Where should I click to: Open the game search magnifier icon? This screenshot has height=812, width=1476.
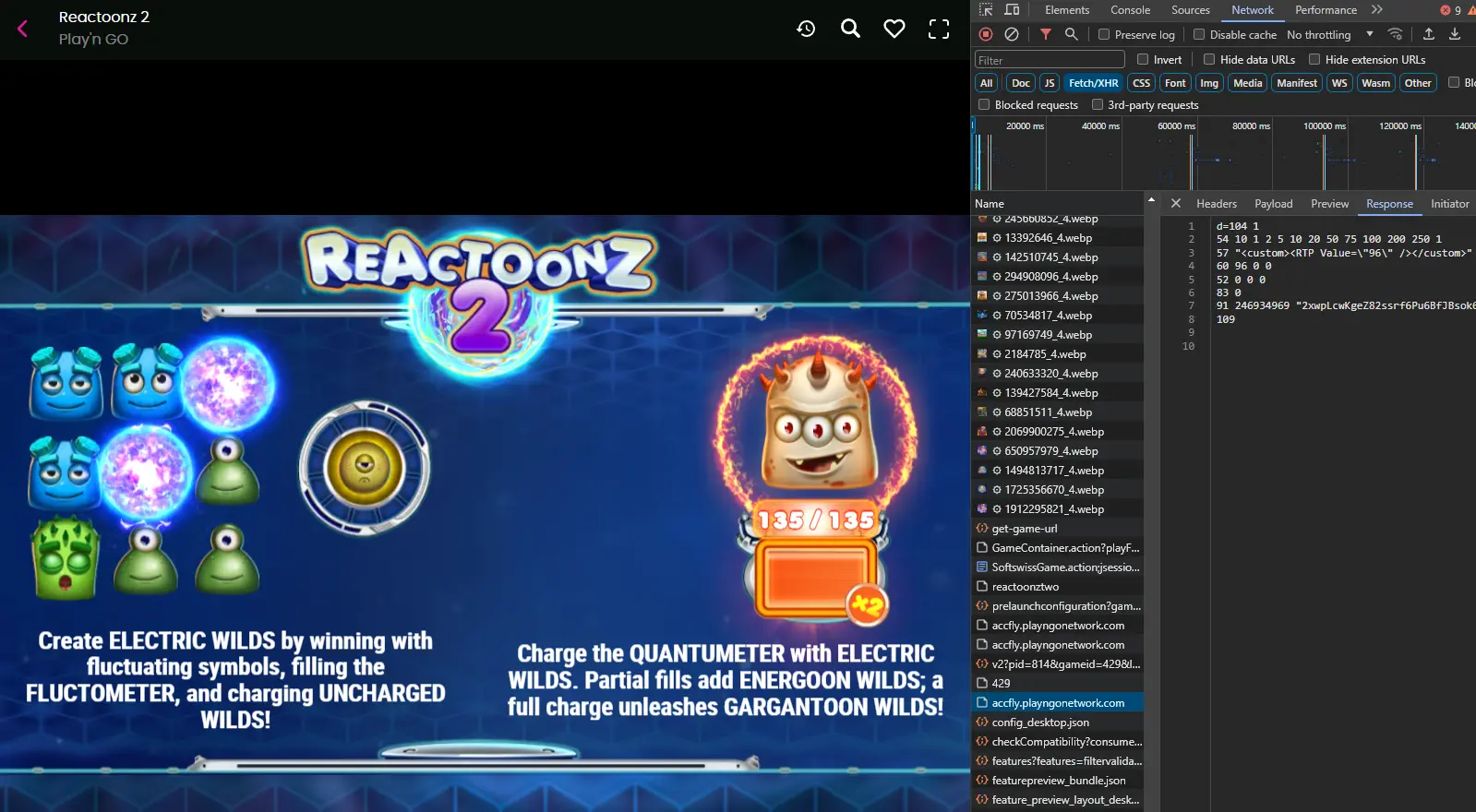pos(850,29)
